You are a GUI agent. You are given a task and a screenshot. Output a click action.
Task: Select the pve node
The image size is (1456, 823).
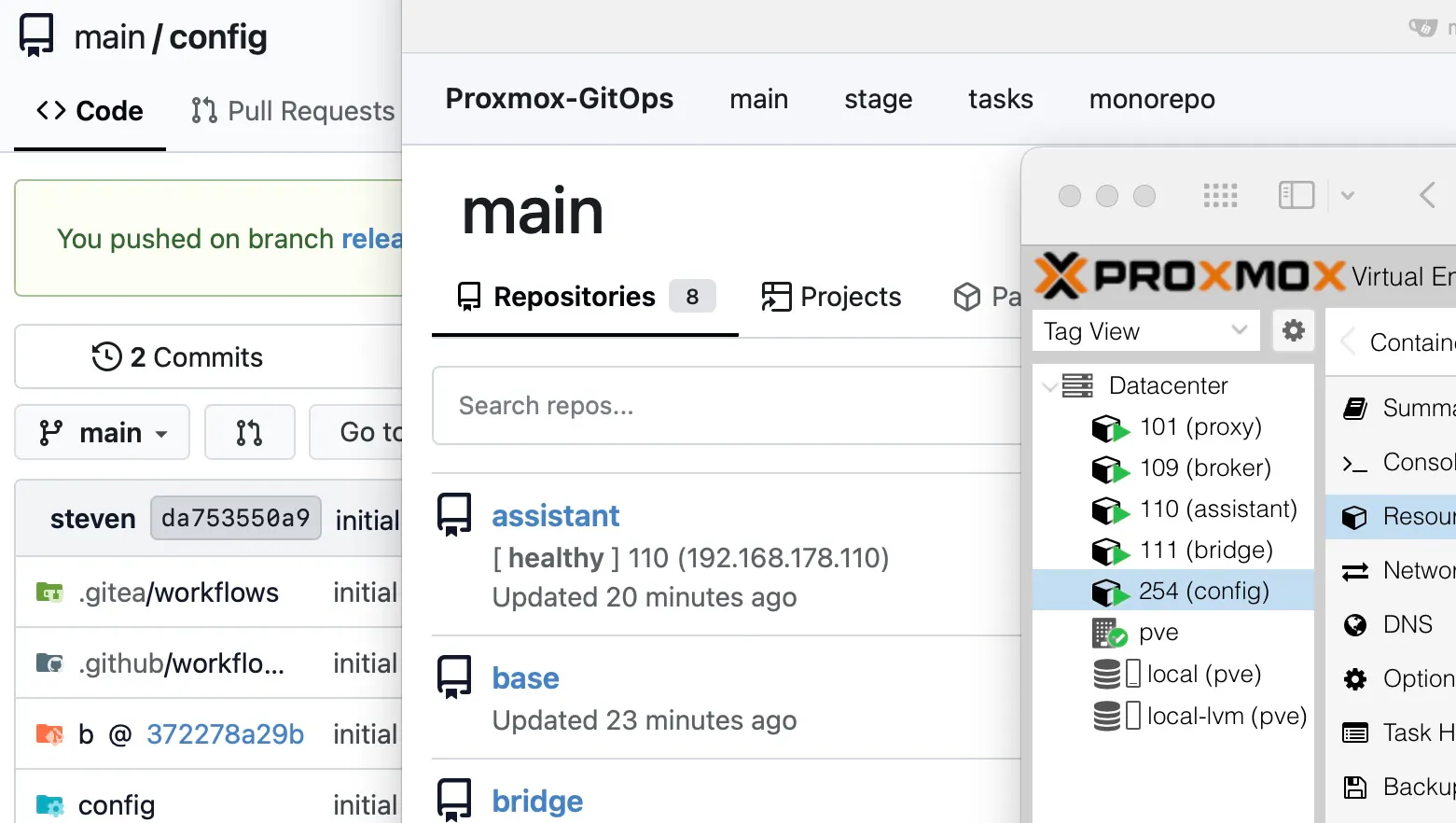click(1158, 633)
